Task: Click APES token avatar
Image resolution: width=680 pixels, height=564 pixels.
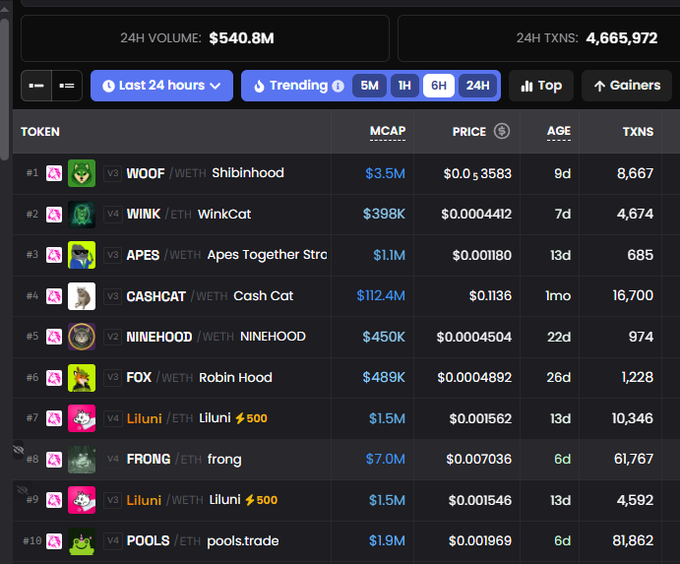Action: (82, 255)
